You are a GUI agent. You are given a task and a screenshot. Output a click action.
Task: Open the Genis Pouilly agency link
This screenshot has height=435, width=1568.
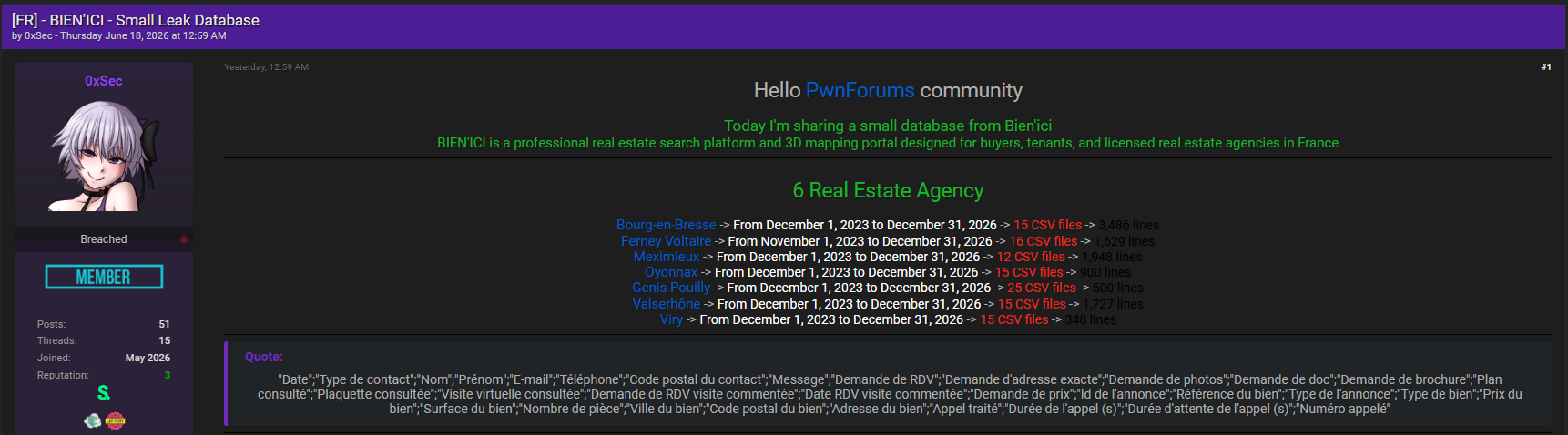[671, 288]
